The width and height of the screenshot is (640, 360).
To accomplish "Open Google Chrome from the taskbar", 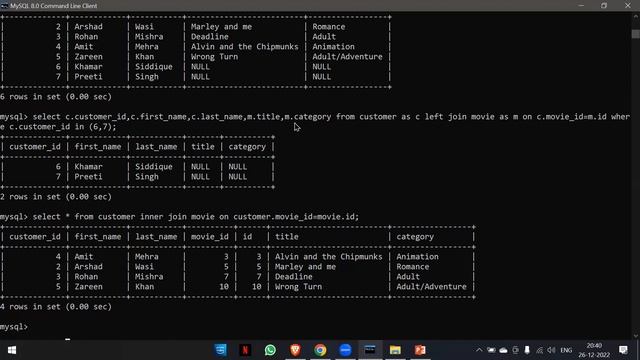I will coord(320,350).
